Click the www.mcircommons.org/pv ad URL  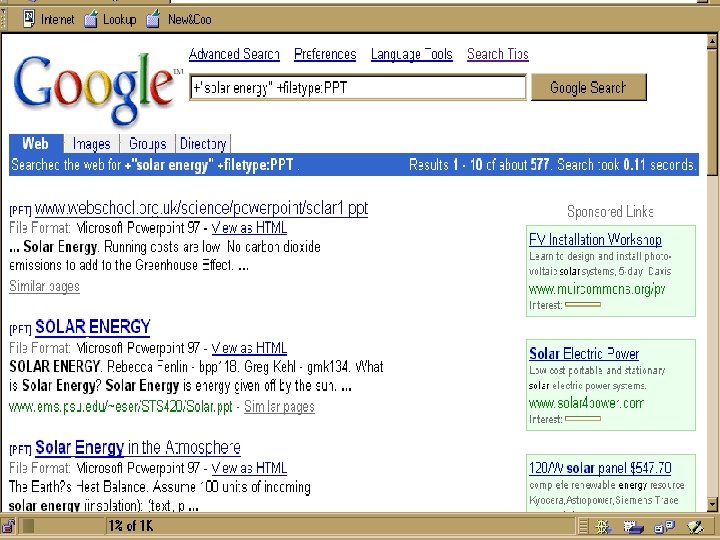click(x=597, y=289)
